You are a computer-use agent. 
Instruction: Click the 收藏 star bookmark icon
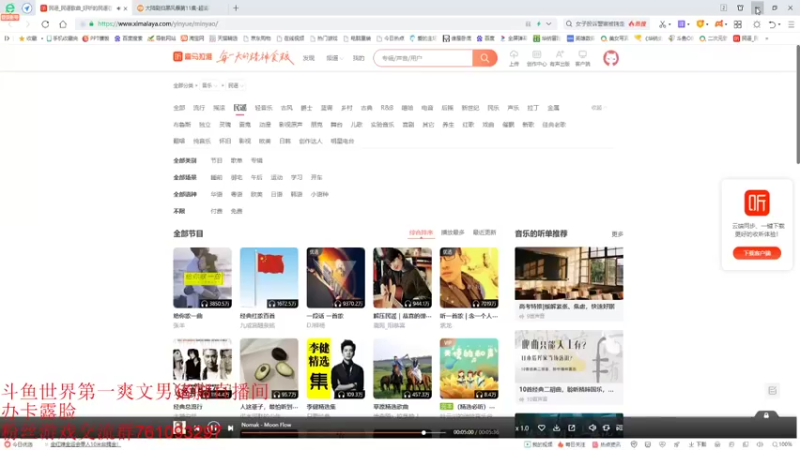[x=21, y=38]
